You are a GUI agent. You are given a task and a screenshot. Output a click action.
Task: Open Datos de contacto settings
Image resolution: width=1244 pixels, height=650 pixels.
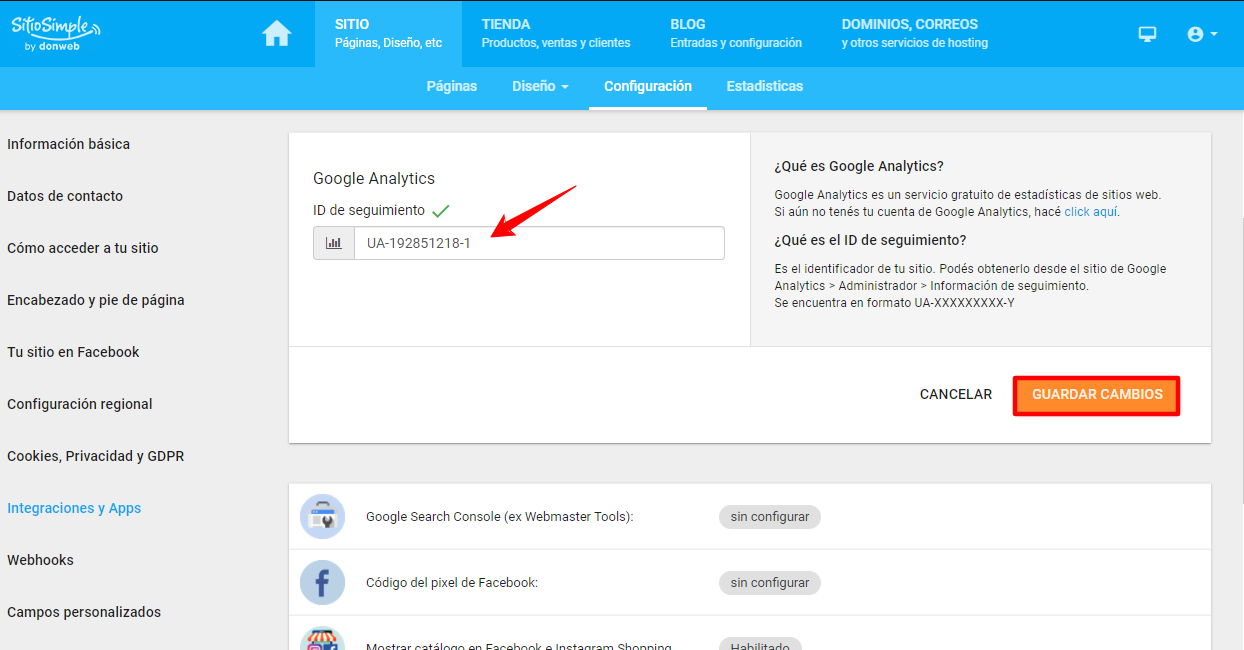point(65,196)
